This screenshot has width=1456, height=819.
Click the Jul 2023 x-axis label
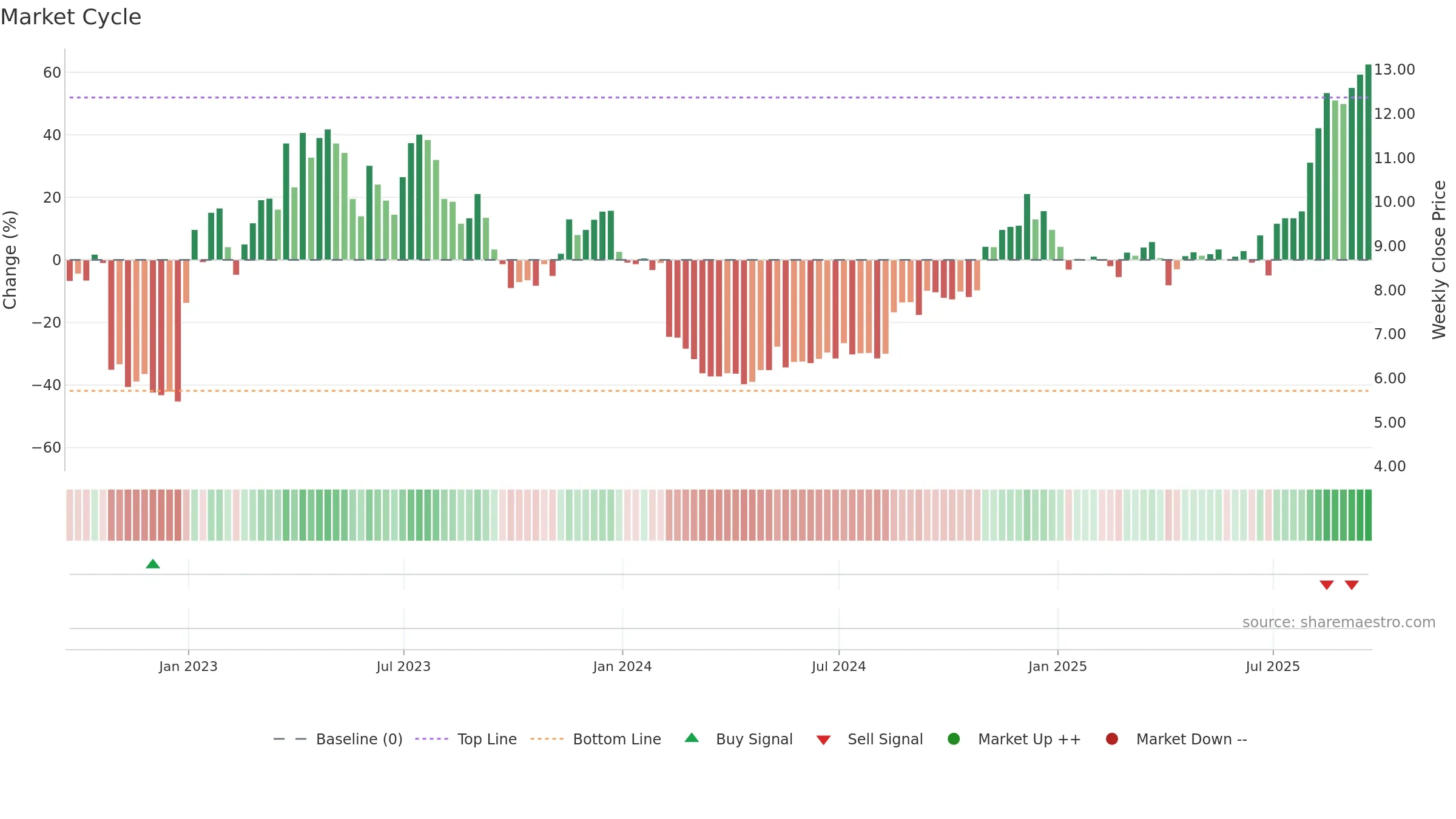(x=403, y=666)
